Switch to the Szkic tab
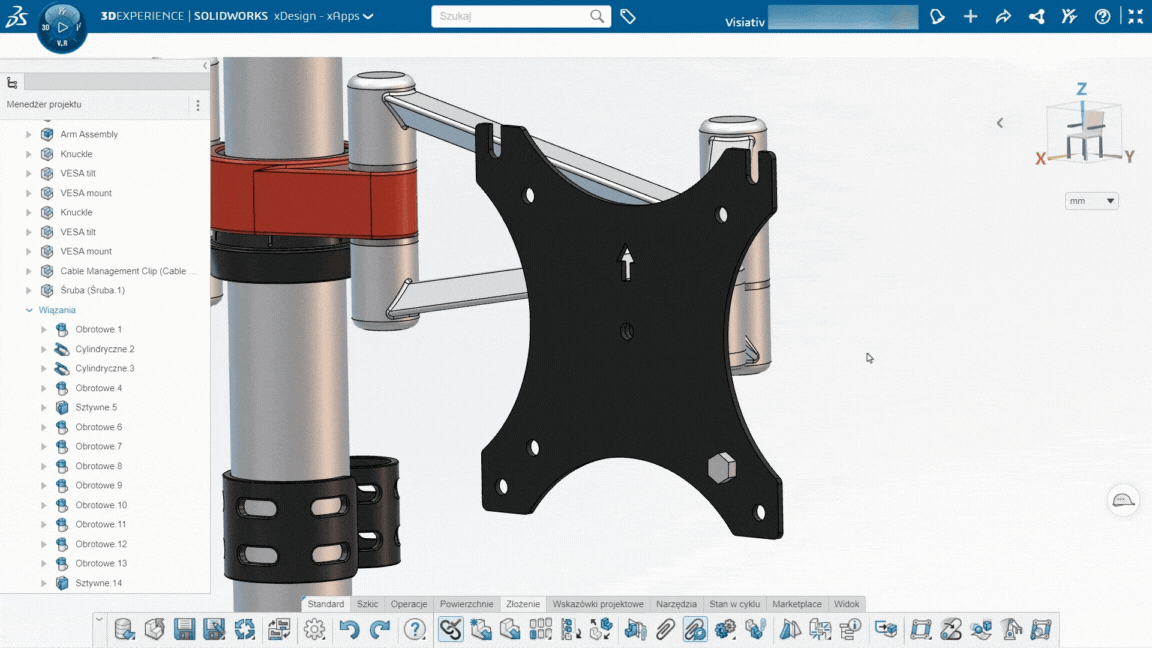The height and width of the screenshot is (648, 1152). click(x=367, y=604)
